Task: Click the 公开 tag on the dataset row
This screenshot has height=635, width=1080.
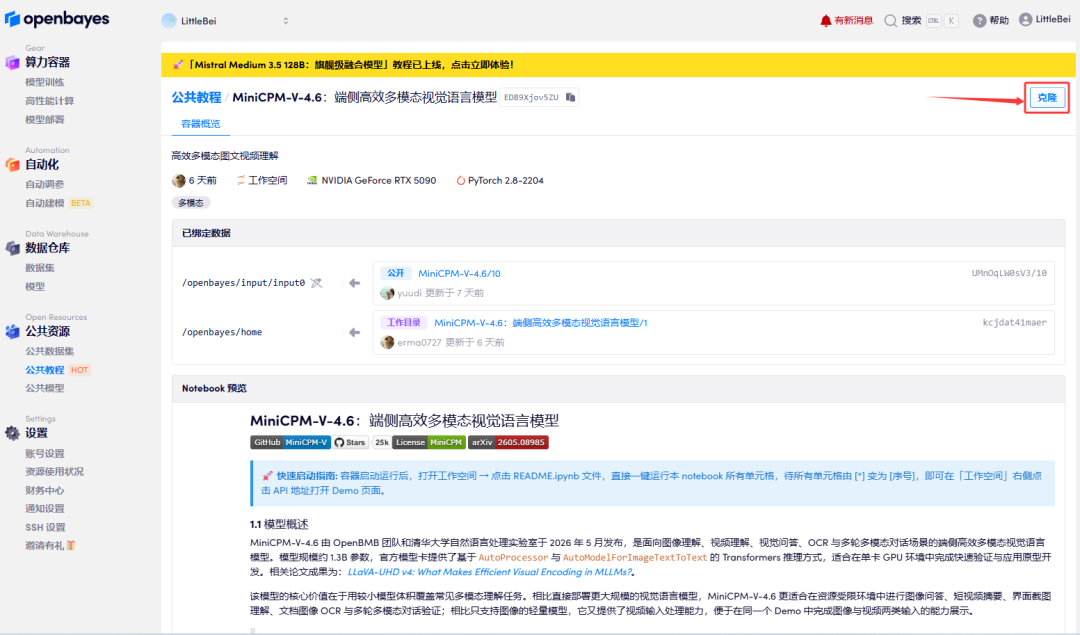Action: [x=395, y=273]
